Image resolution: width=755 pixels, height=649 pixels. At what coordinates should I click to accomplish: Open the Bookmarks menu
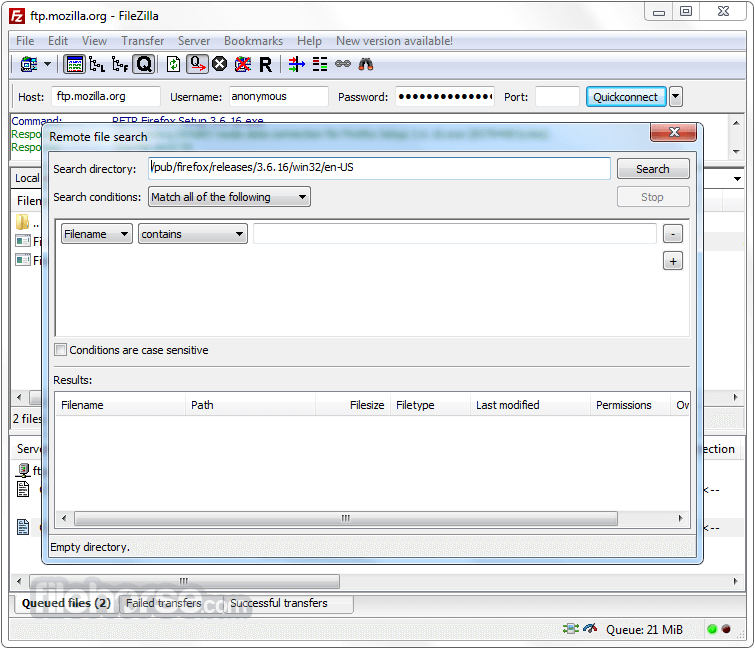point(253,41)
